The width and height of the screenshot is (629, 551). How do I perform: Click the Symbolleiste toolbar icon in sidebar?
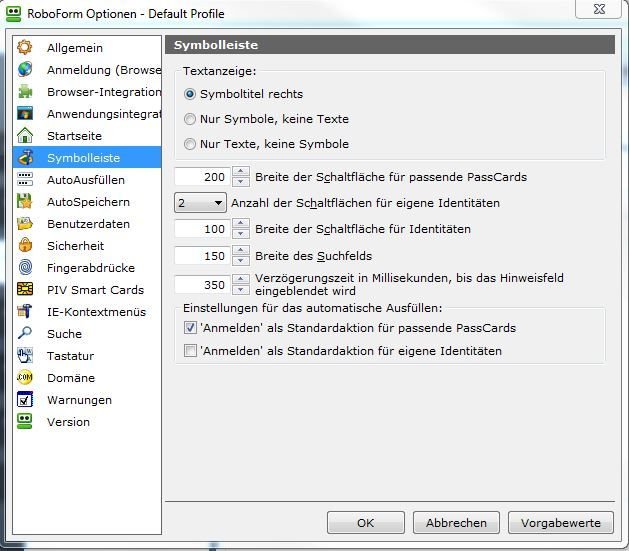coord(25,157)
